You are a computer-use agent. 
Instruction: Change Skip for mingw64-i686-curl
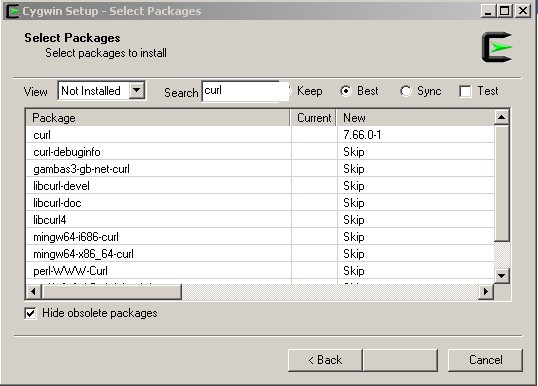coord(354,237)
